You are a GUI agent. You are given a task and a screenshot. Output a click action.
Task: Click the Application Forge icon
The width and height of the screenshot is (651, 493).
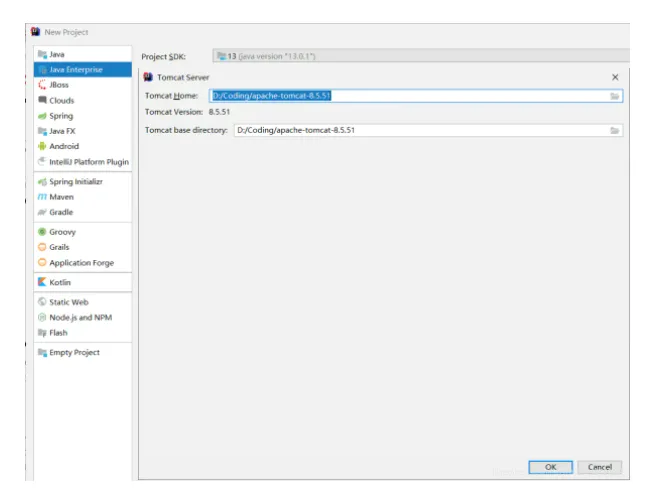(x=42, y=262)
